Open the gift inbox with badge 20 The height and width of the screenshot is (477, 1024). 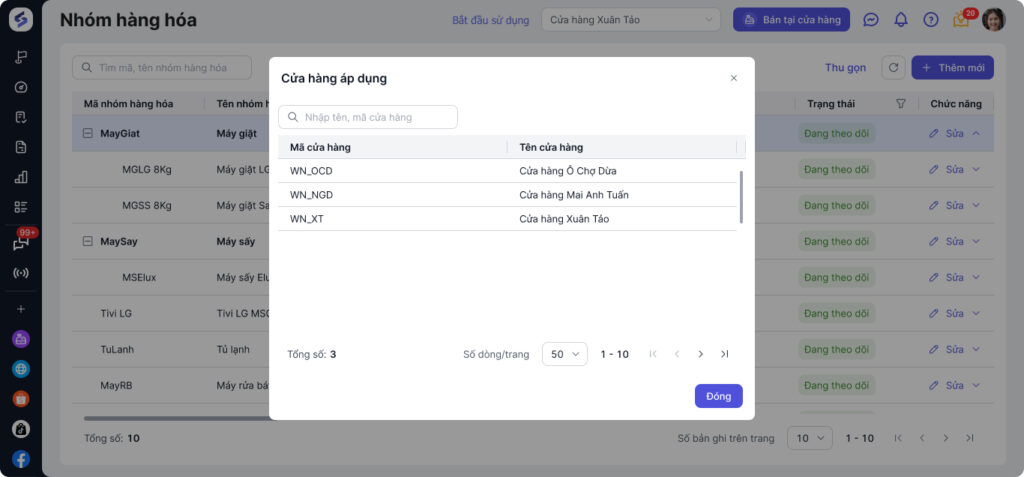pos(961,20)
